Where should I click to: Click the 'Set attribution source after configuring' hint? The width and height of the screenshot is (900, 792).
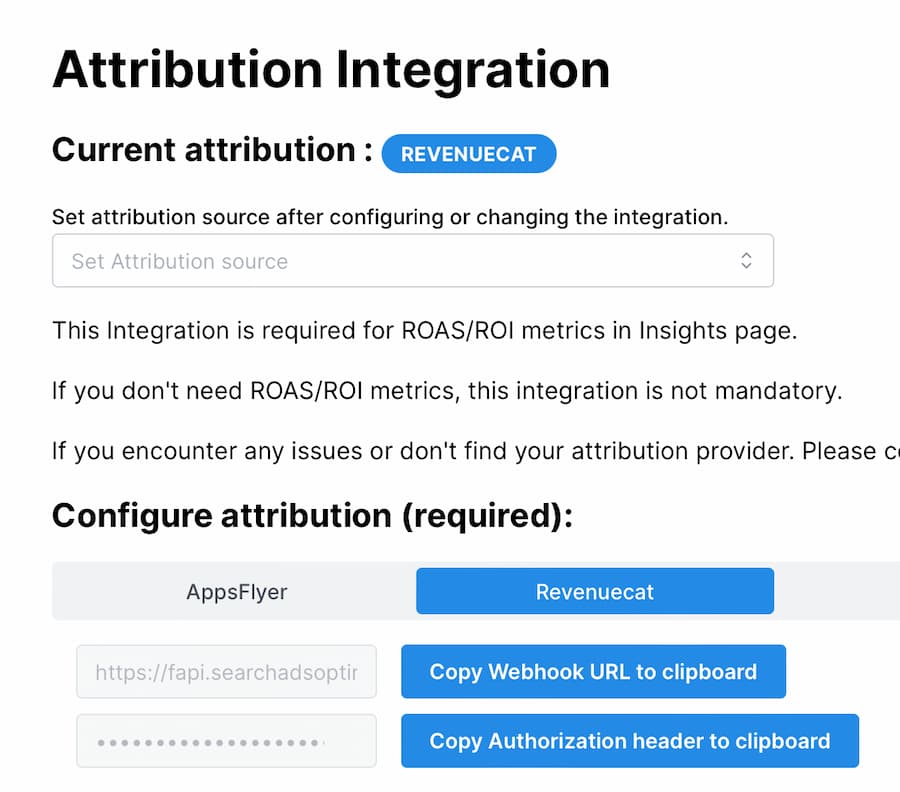pos(390,216)
